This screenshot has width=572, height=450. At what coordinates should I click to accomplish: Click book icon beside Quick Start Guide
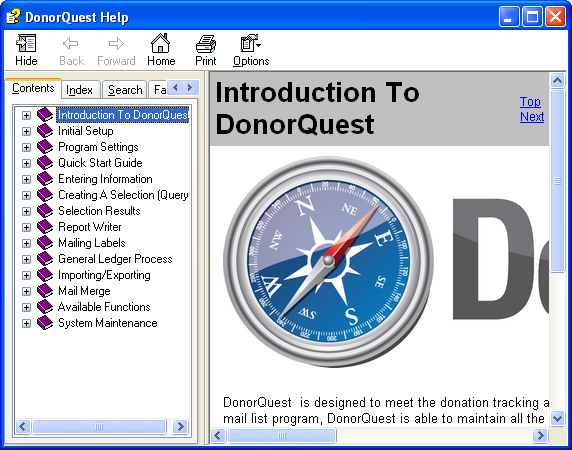[45, 163]
